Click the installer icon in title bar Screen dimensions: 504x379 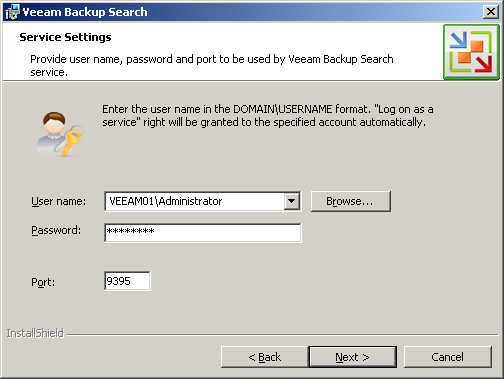click(13, 12)
